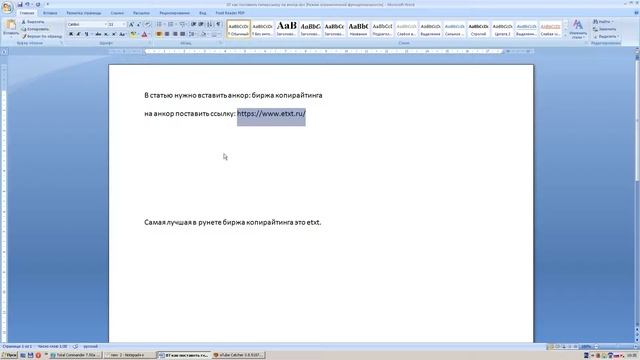640x360 pixels.
Task: Open the Изменить стили button
Action: click(578, 29)
